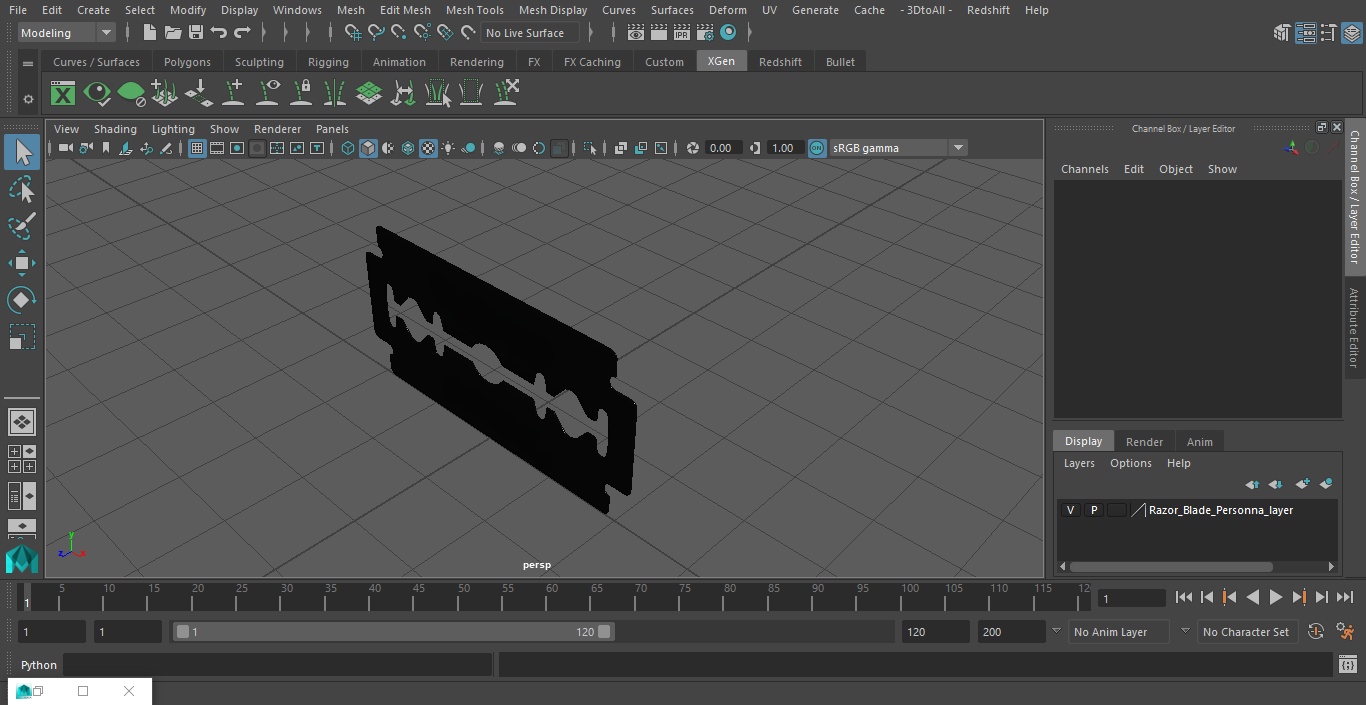Image resolution: width=1366 pixels, height=705 pixels.
Task: Switch to the Render layer tab
Action: [1144, 442]
